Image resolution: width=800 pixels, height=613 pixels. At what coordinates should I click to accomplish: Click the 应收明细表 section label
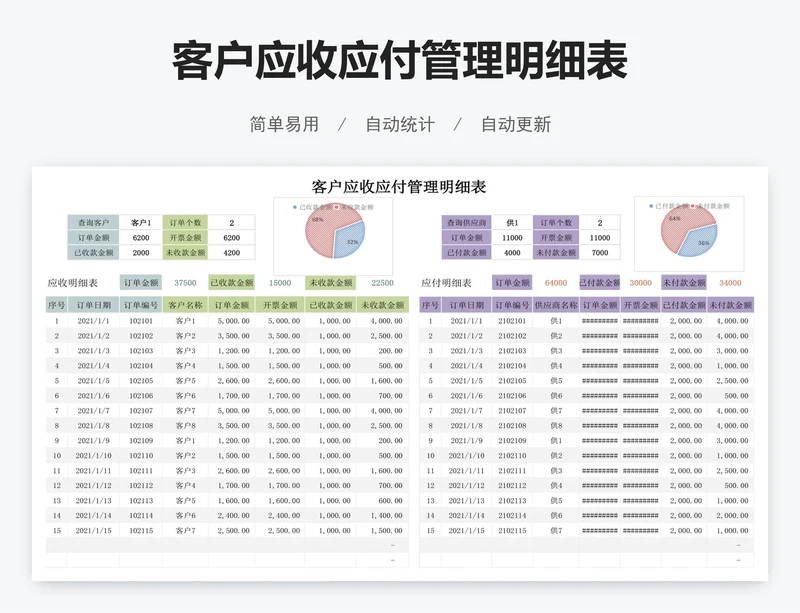click(72, 283)
